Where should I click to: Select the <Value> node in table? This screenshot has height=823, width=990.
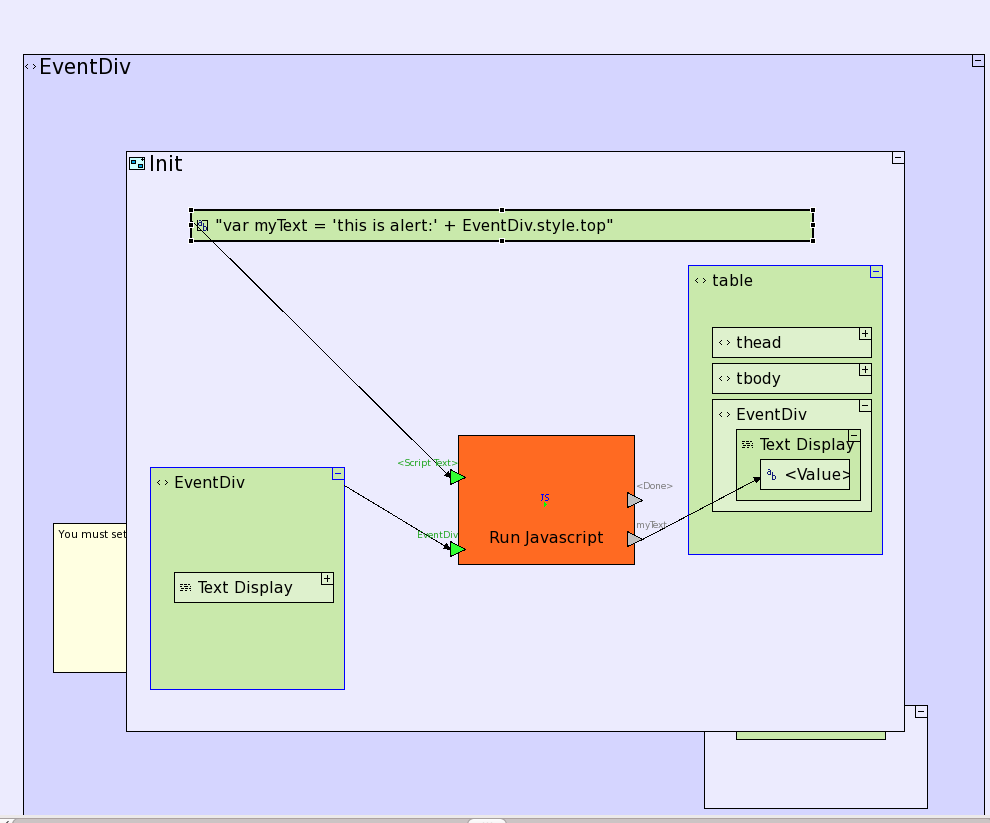pos(817,475)
